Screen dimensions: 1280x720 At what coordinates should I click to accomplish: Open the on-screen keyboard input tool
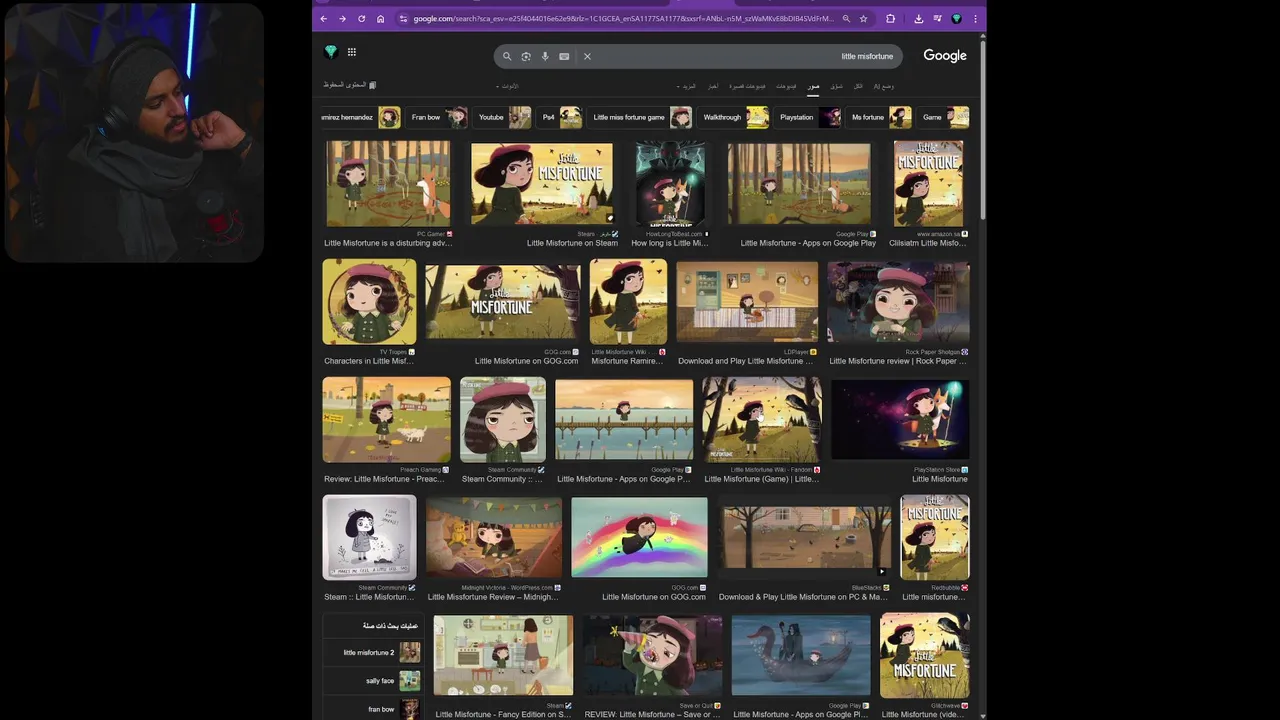coord(564,56)
